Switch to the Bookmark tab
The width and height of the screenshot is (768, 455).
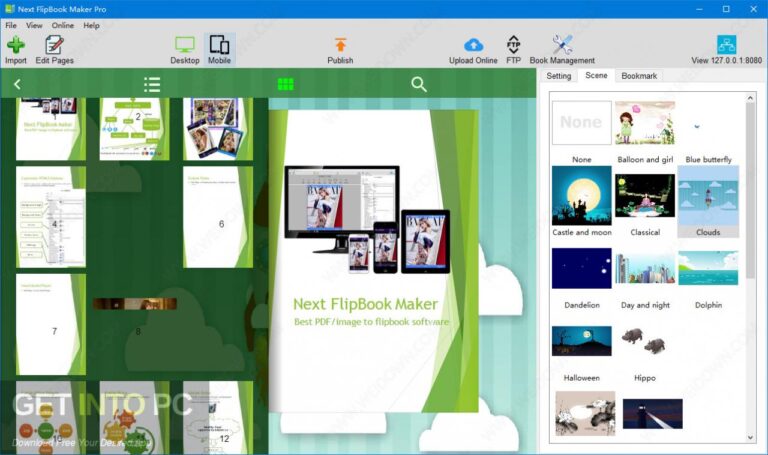(639, 76)
